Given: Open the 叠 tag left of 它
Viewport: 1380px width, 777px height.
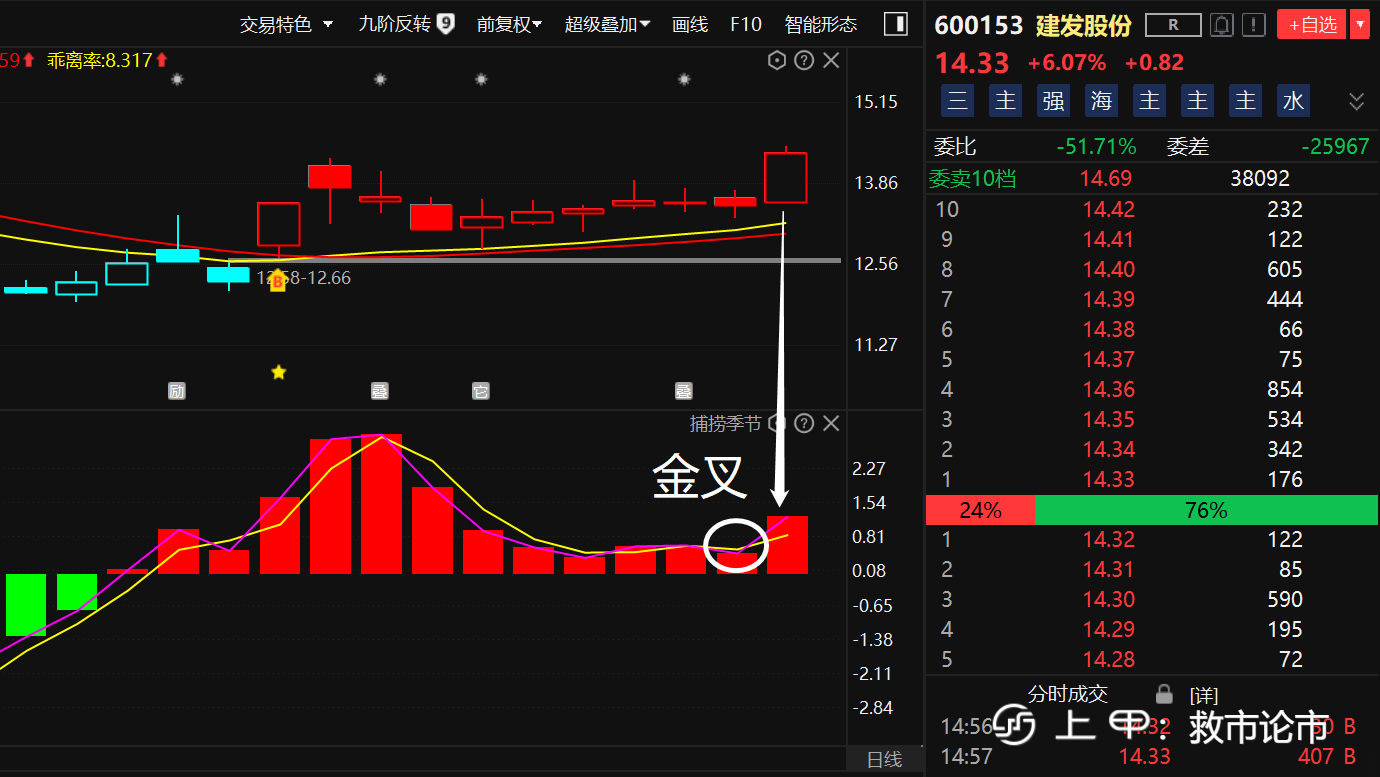Looking at the screenshot, I should (379, 391).
